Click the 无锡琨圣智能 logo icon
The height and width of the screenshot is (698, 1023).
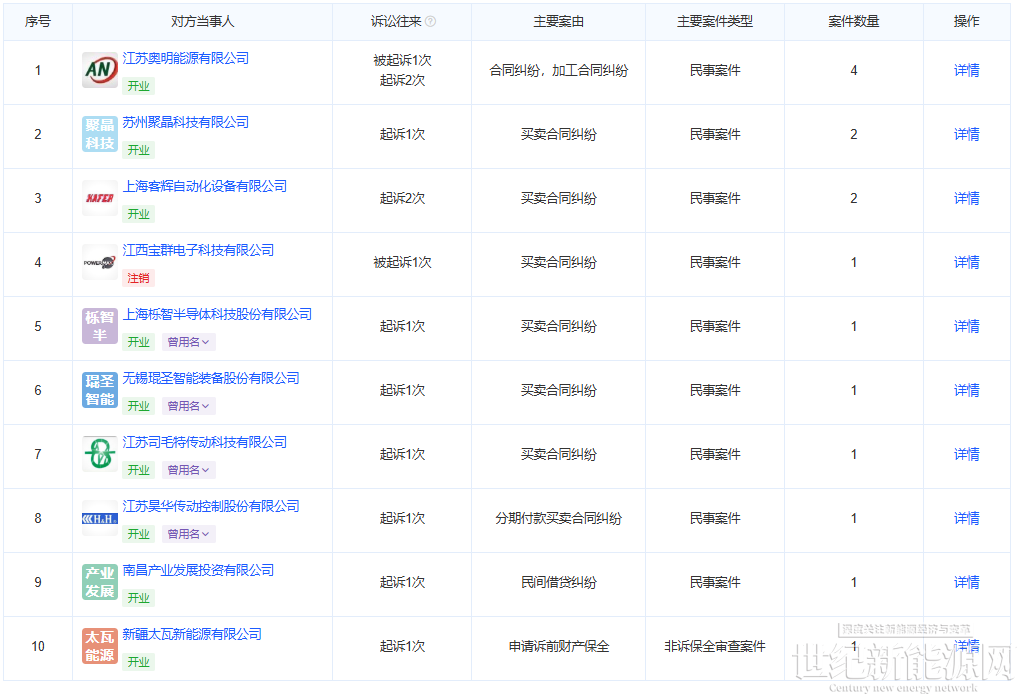click(x=100, y=390)
